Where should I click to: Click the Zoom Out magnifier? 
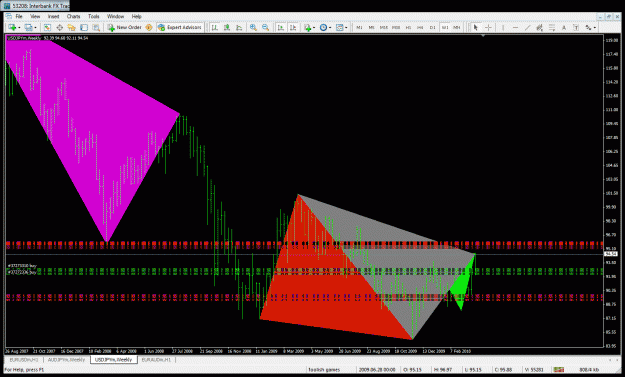coord(265,27)
